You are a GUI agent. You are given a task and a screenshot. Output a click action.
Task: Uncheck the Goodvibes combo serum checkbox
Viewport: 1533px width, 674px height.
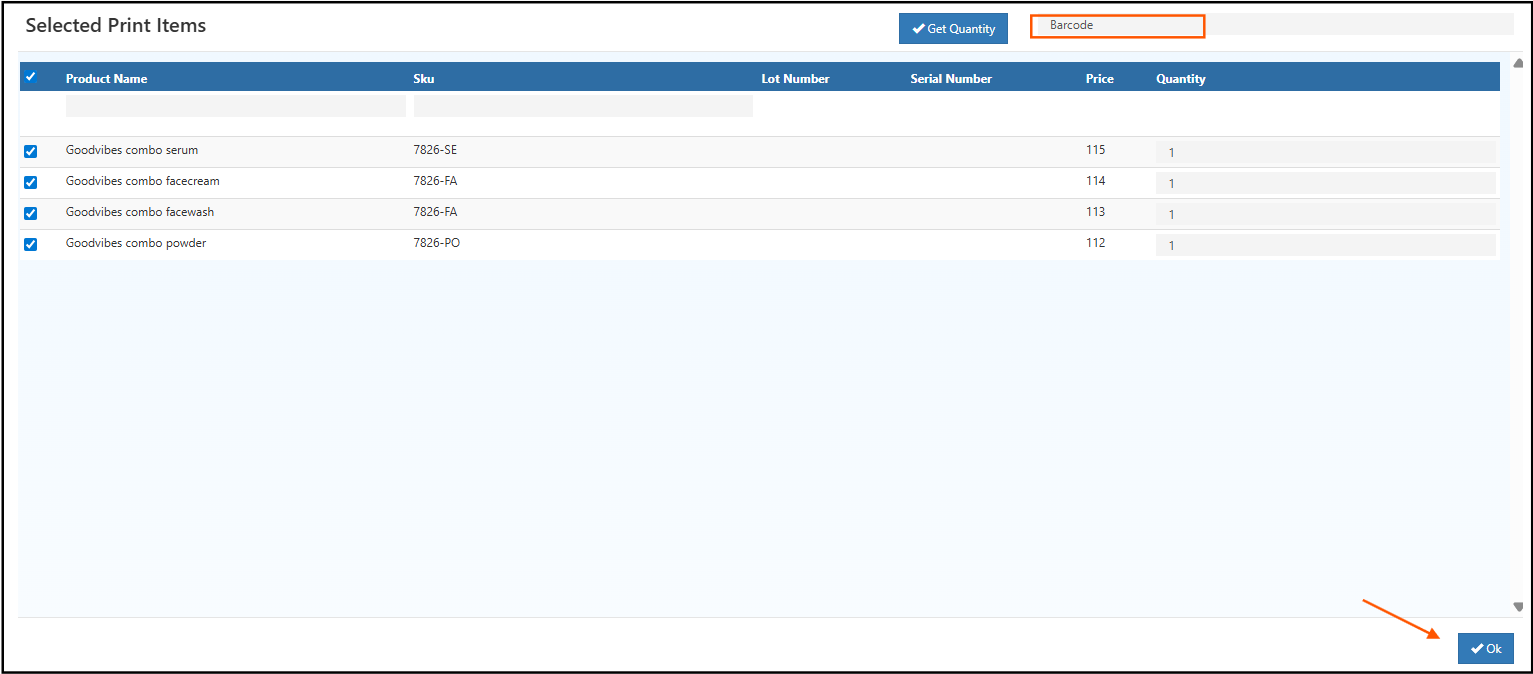pos(30,151)
